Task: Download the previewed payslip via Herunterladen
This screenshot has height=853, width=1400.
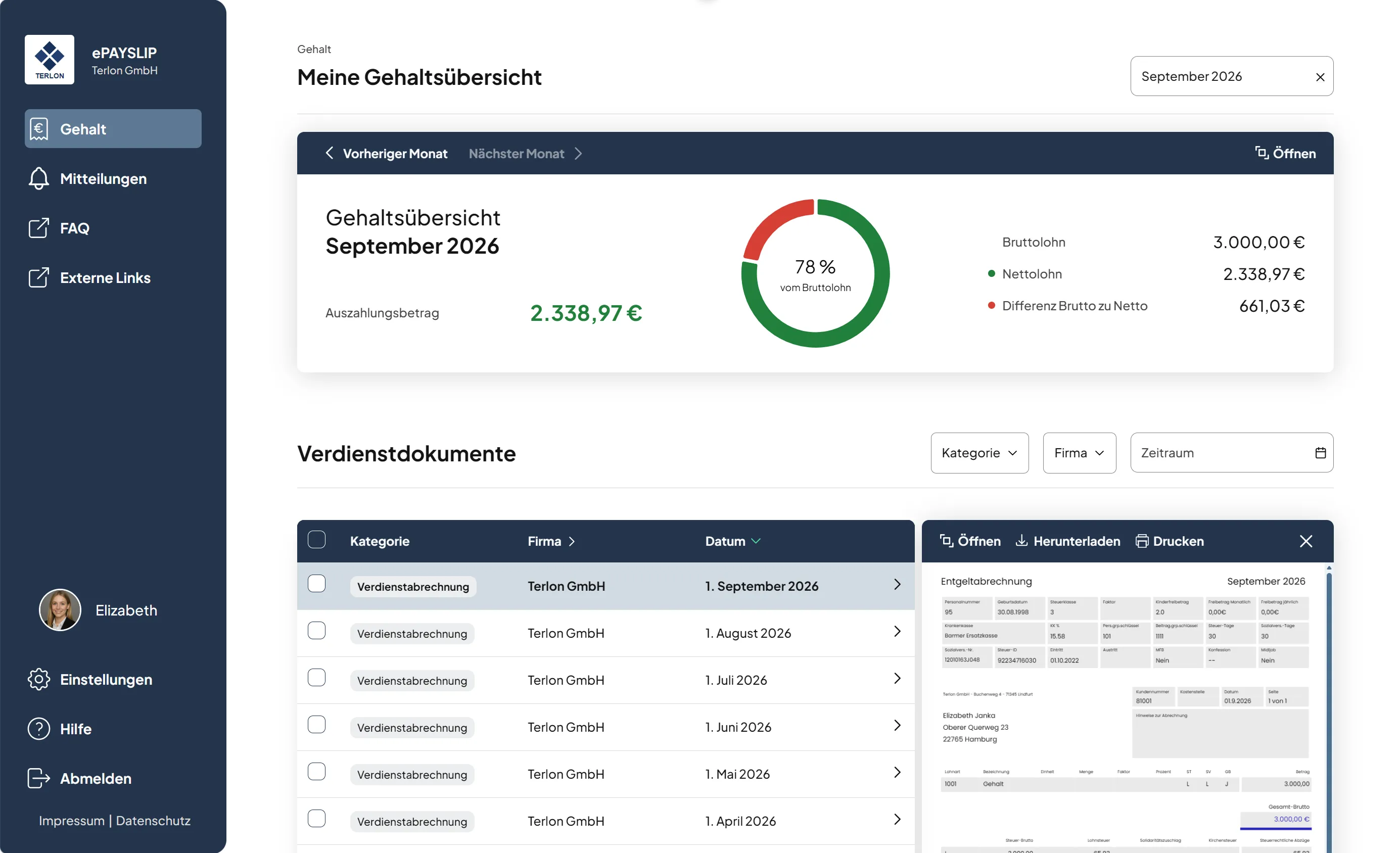Action: coord(1068,541)
